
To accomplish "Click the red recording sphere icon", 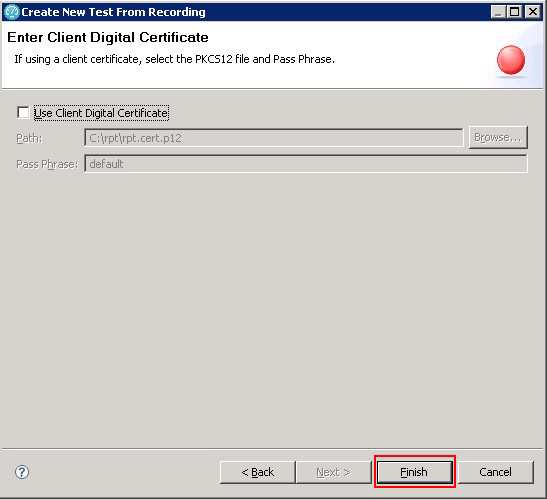I will tap(511, 60).
